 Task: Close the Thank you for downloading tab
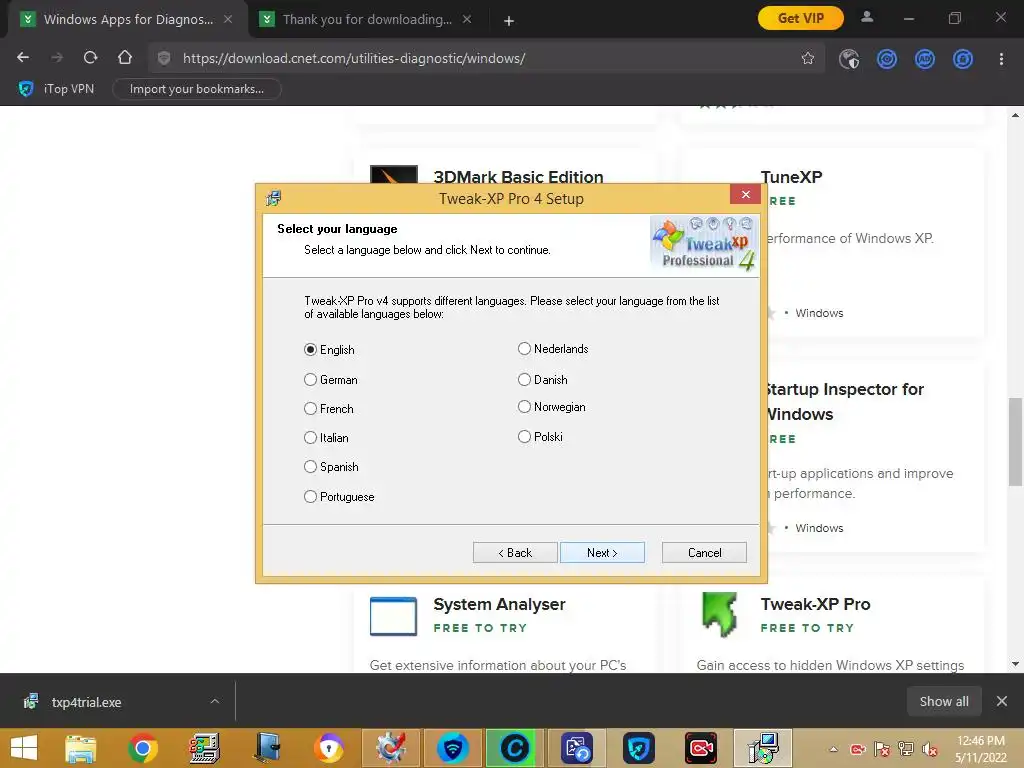(x=467, y=19)
